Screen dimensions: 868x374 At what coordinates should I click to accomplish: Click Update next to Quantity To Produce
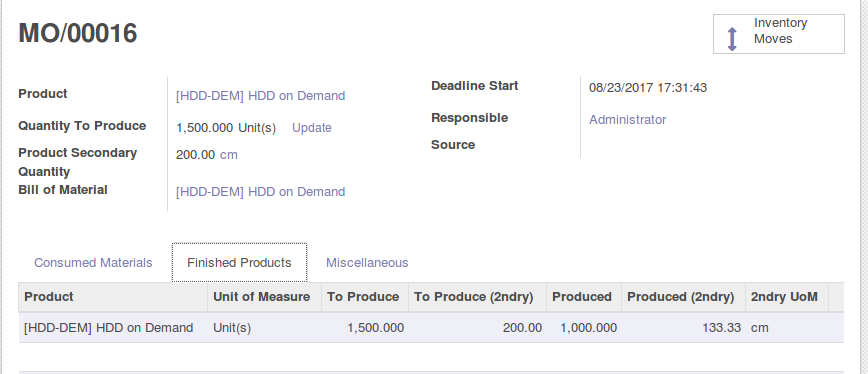(312, 128)
